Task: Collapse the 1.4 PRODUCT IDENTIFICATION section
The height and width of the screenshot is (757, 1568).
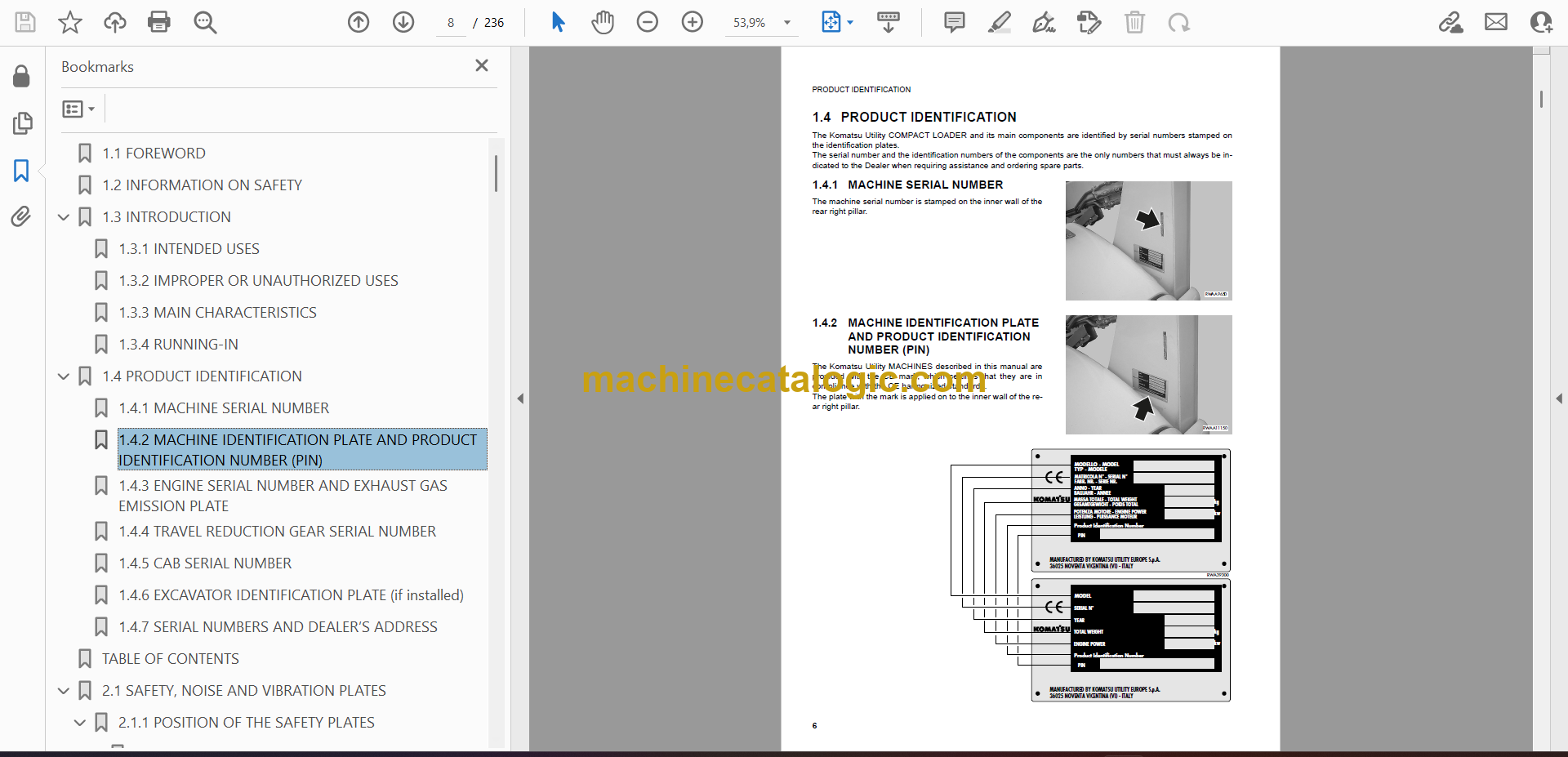Action: [64, 376]
